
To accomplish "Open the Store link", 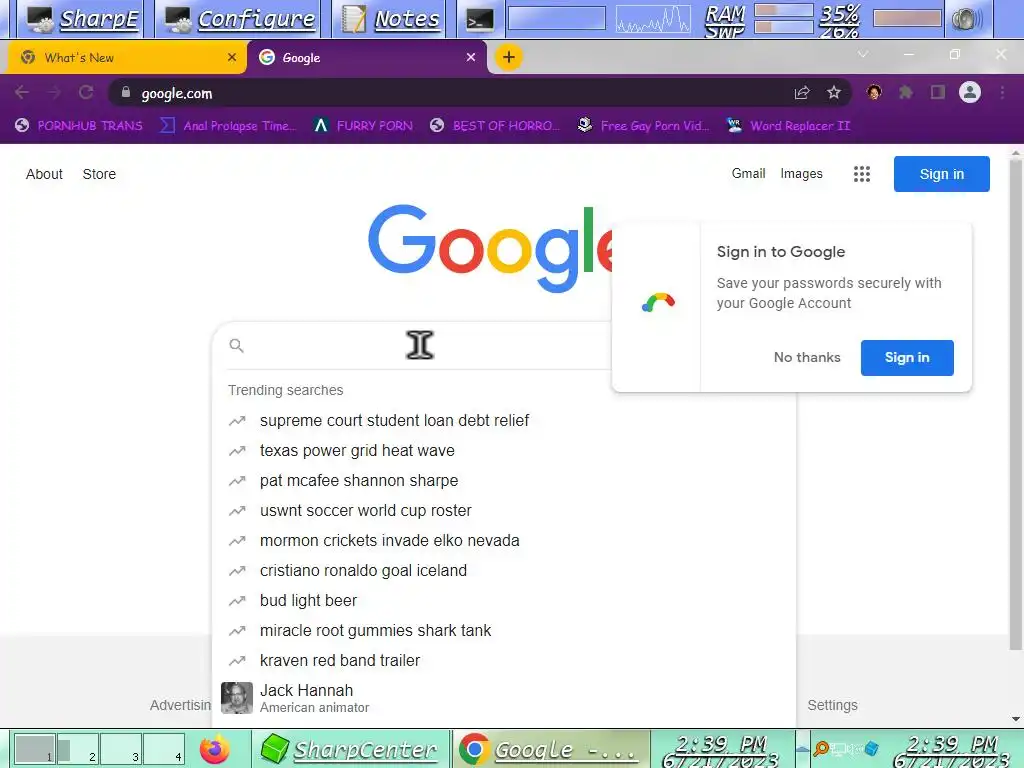I will pyautogui.click(x=99, y=174).
